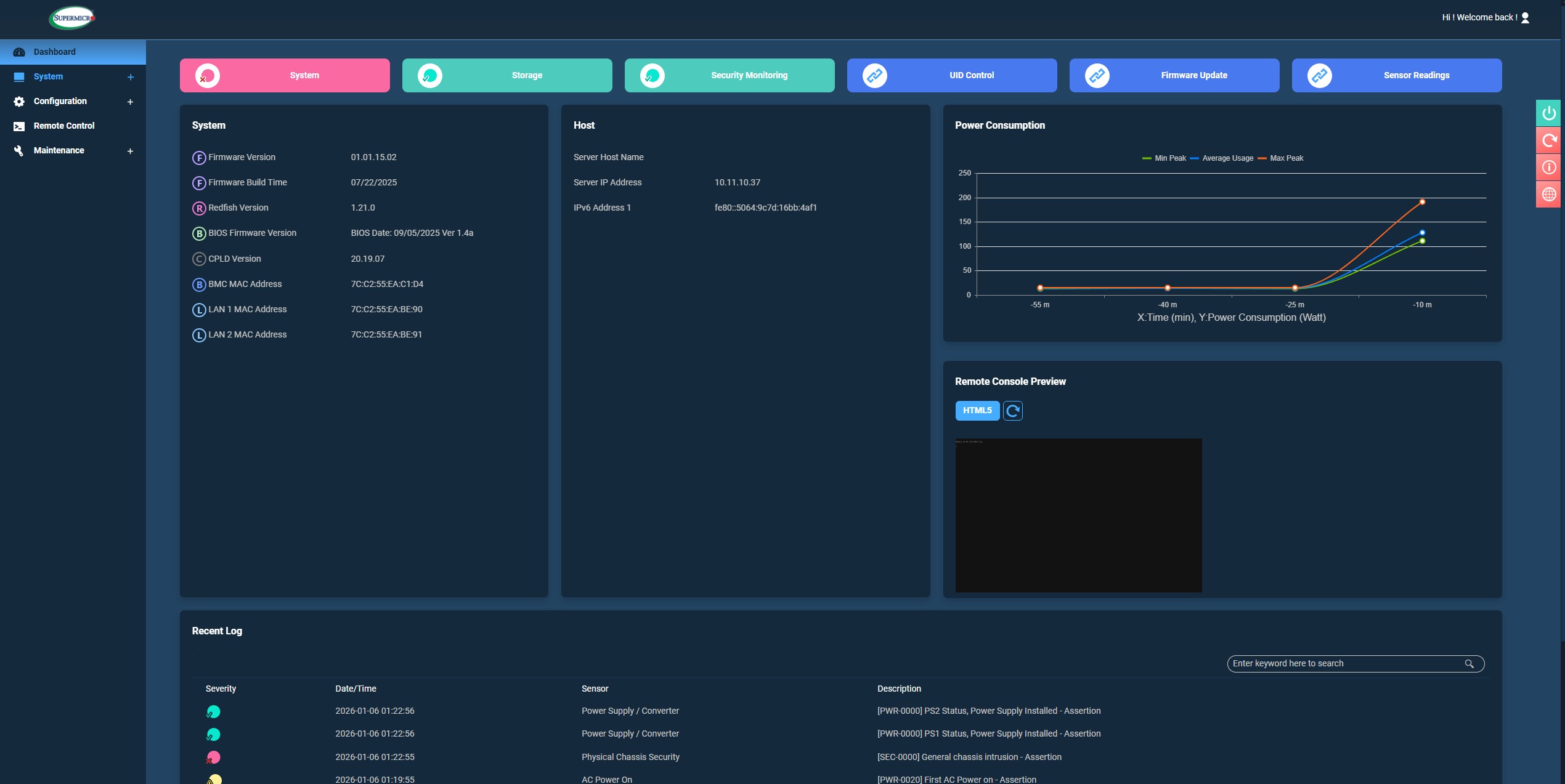
Task: Click the Max Peak data point at -10 m
Action: tap(1422, 202)
